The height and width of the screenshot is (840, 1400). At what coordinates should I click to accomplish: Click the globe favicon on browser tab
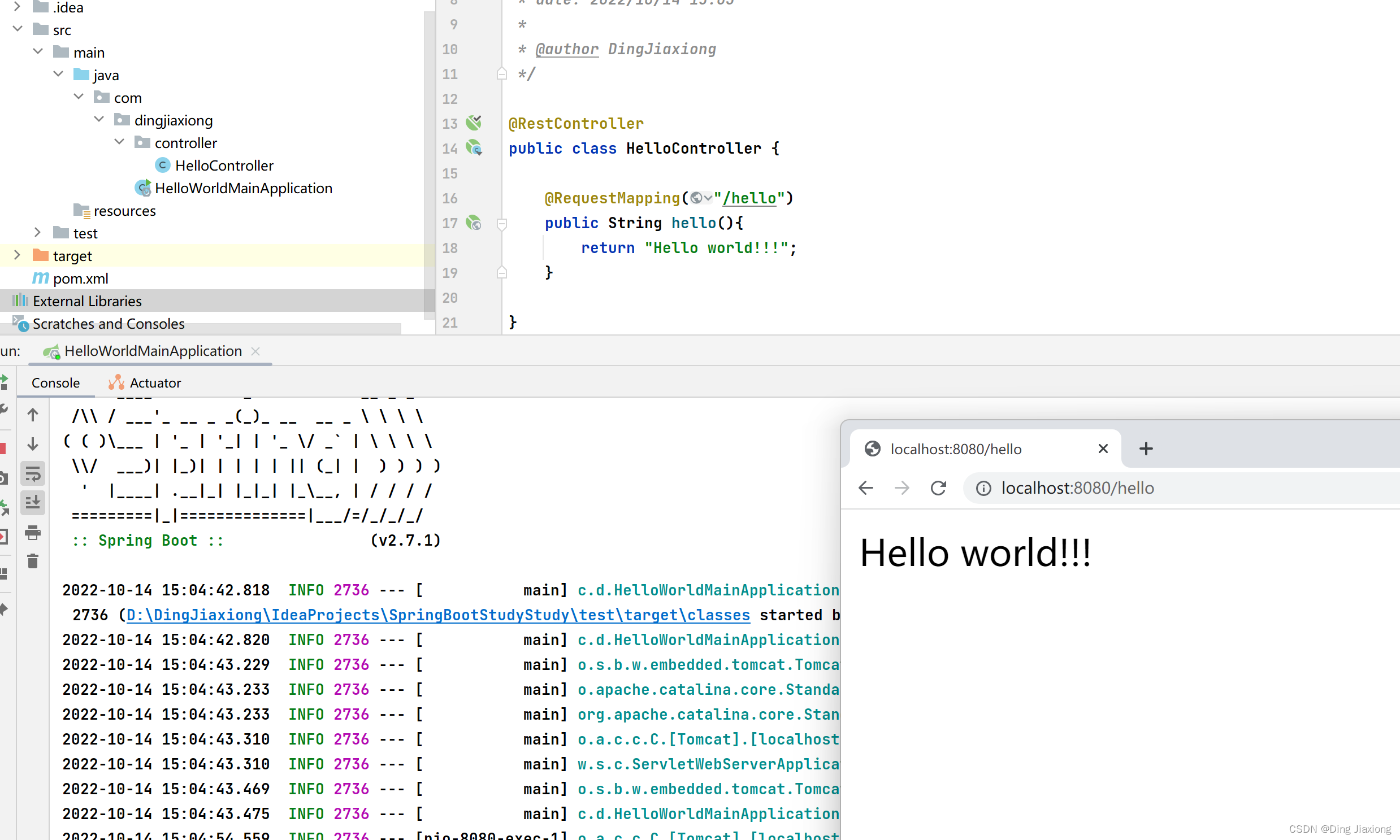[873, 449]
